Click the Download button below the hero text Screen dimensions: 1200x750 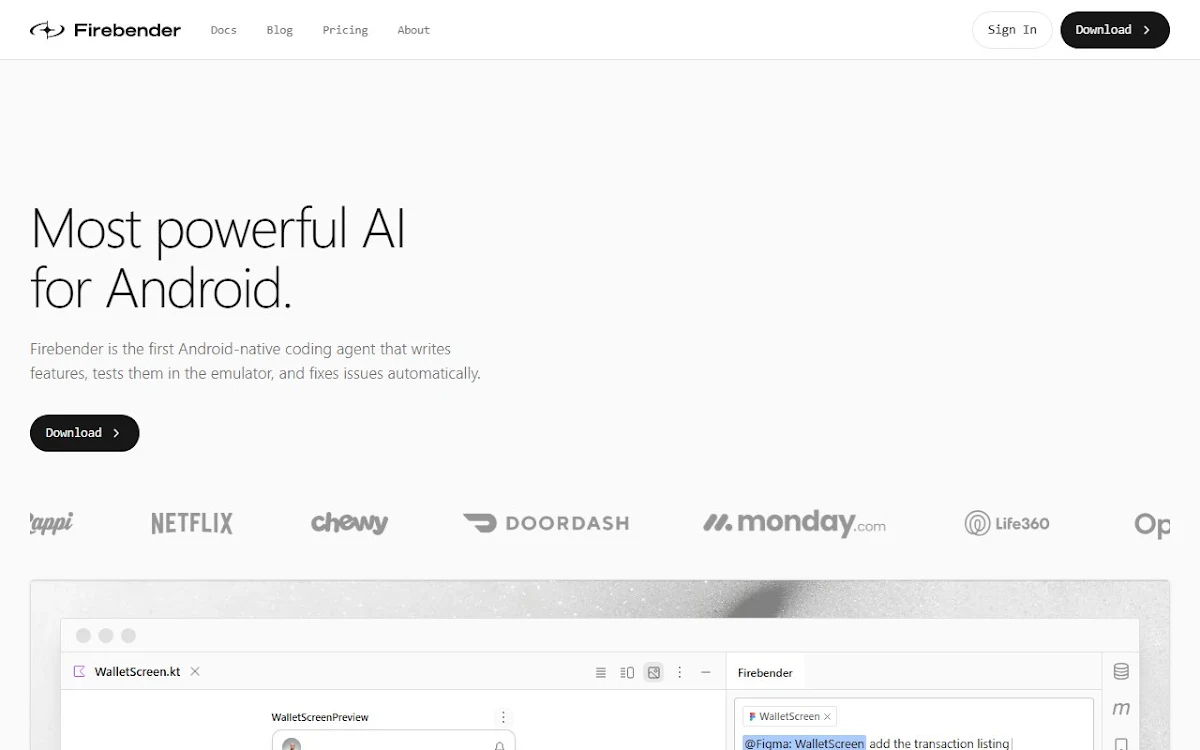tap(84, 433)
